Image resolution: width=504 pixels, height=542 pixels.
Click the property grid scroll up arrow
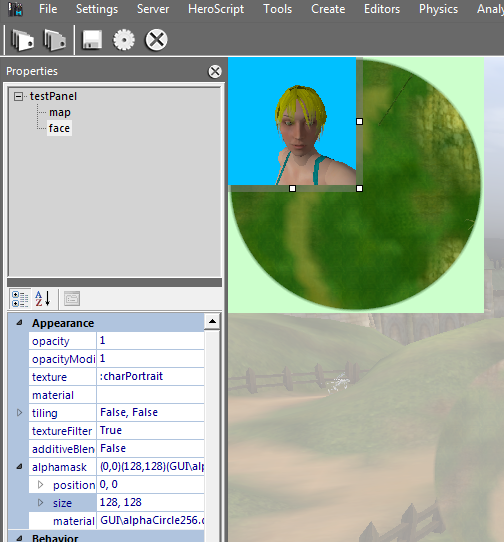click(212, 322)
